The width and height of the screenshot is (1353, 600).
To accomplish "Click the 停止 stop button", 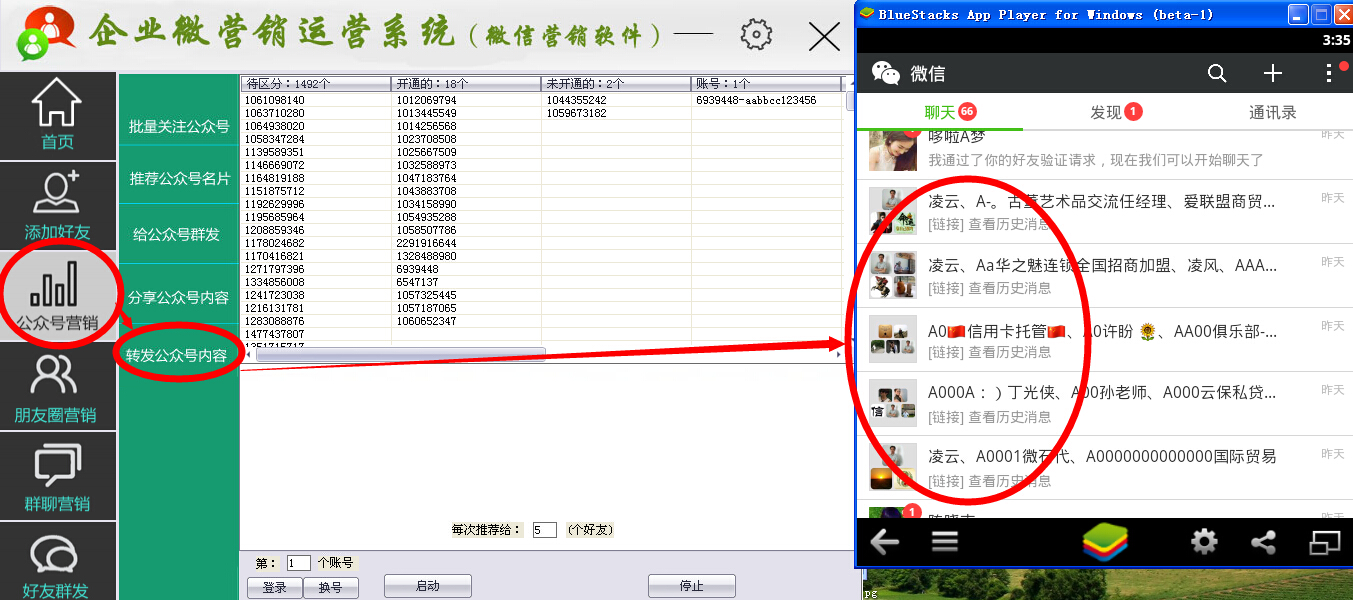I will [x=692, y=586].
